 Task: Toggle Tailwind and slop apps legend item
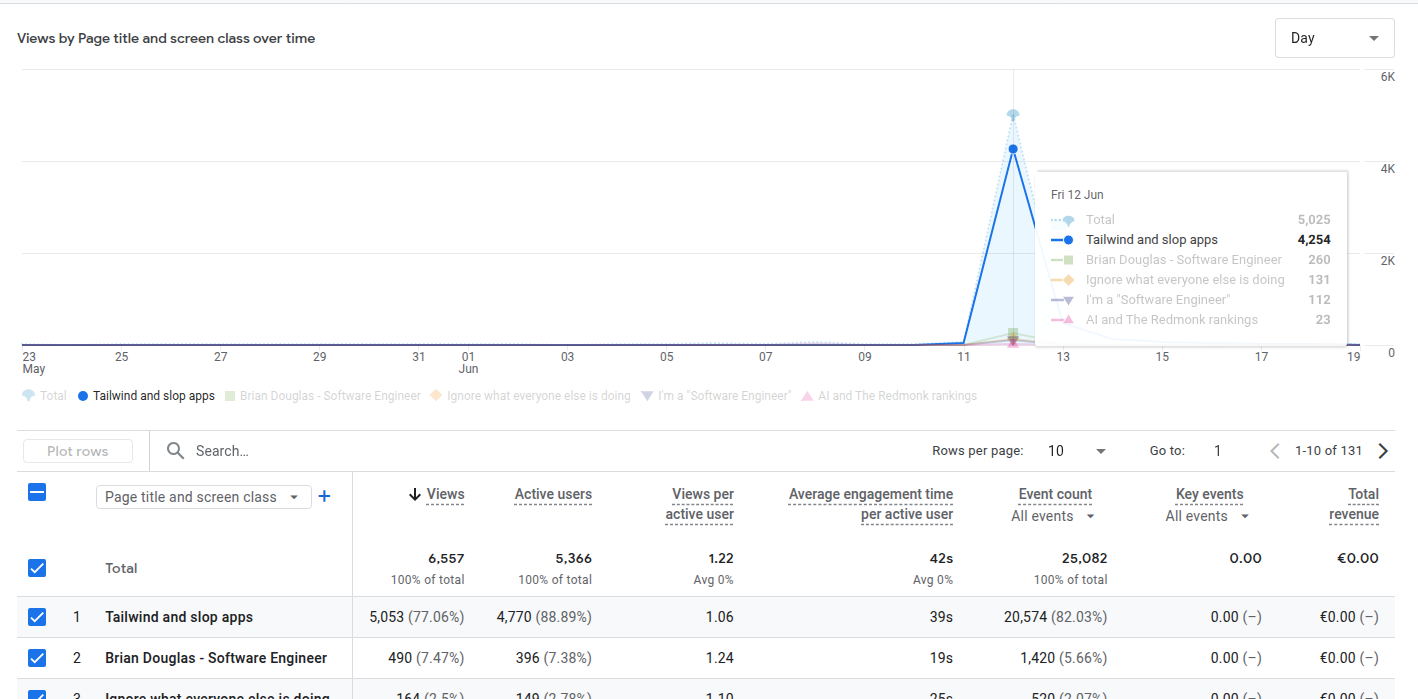(x=146, y=396)
